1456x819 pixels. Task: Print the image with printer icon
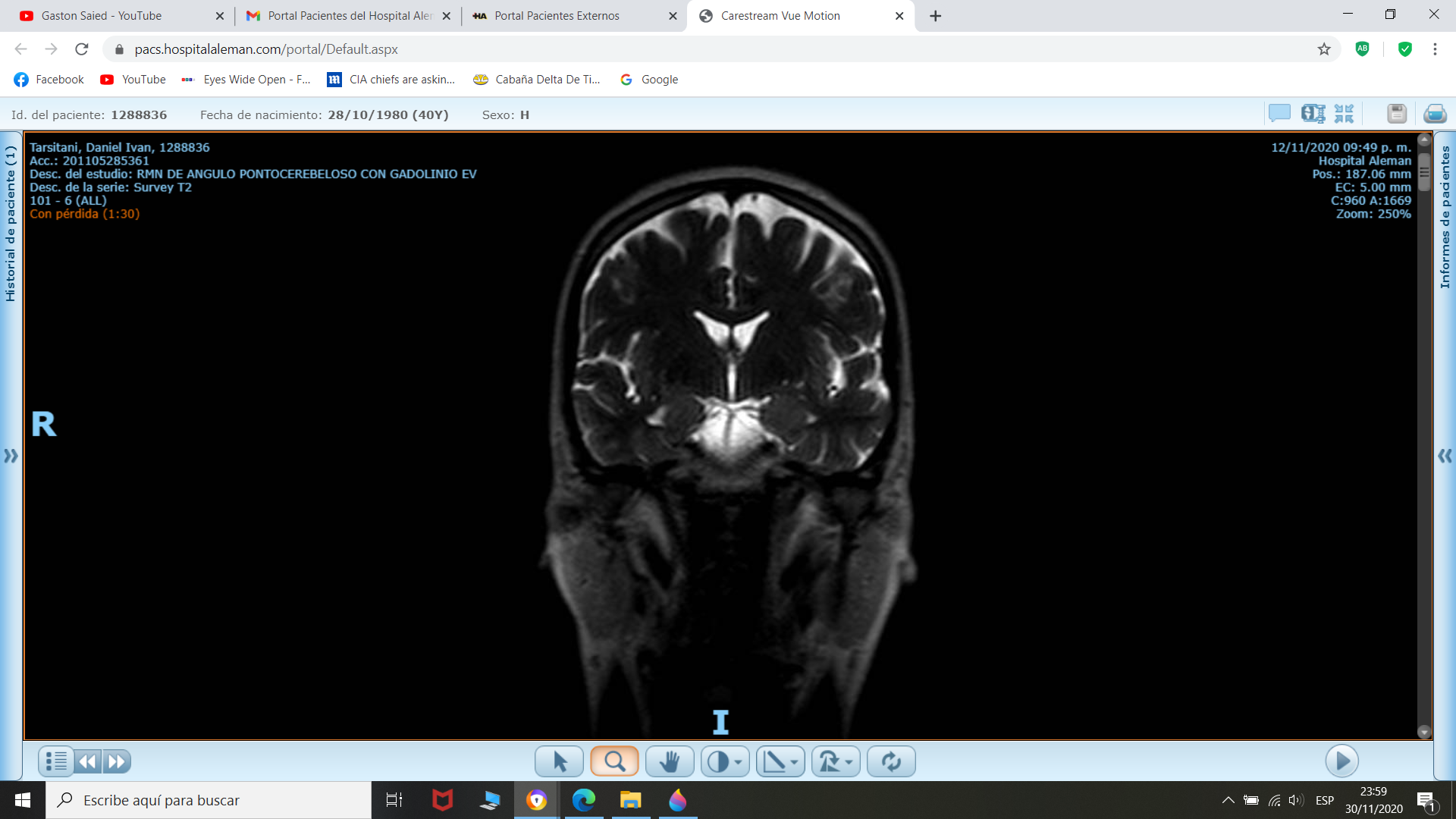(x=1435, y=114)
